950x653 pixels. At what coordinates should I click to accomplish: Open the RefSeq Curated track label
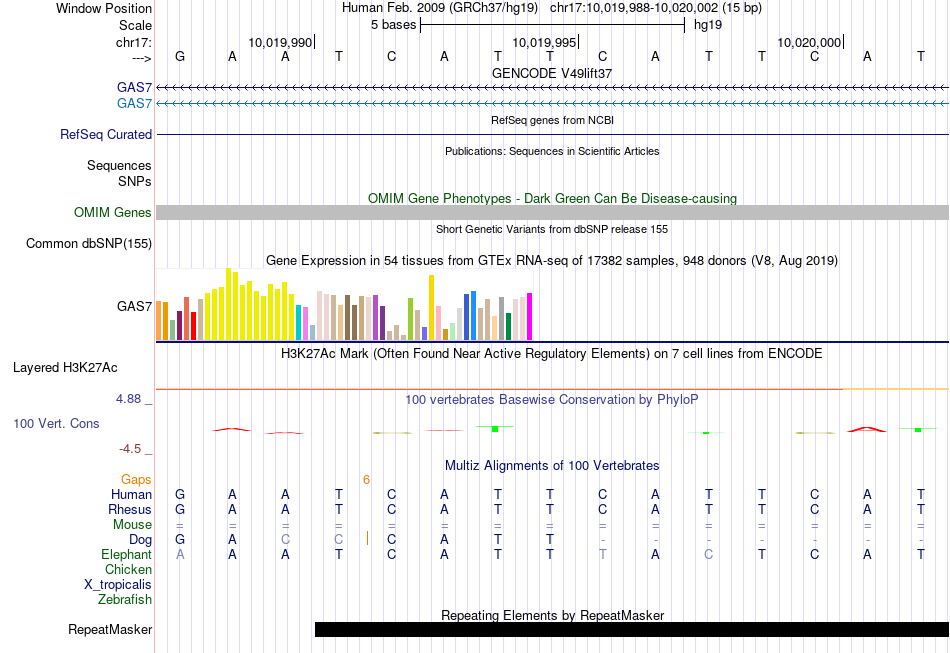tap(106, 134)
